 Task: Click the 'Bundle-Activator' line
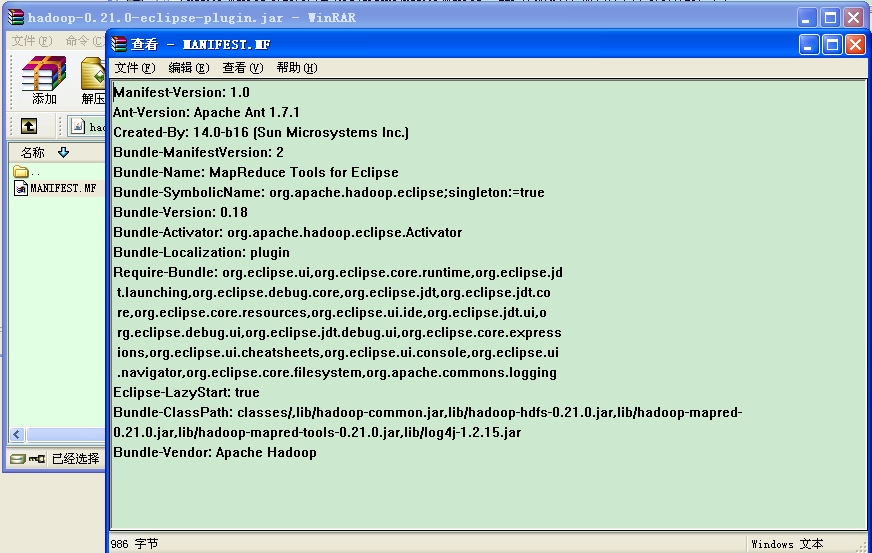tap(288, 233)
